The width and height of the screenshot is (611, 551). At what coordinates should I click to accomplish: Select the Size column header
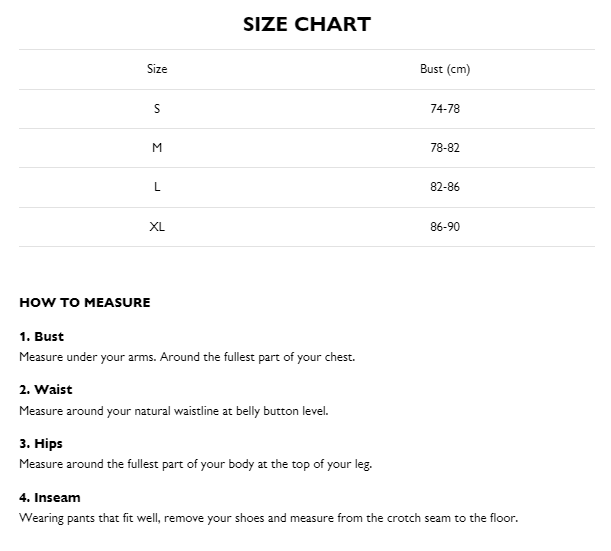pos(157,69)
